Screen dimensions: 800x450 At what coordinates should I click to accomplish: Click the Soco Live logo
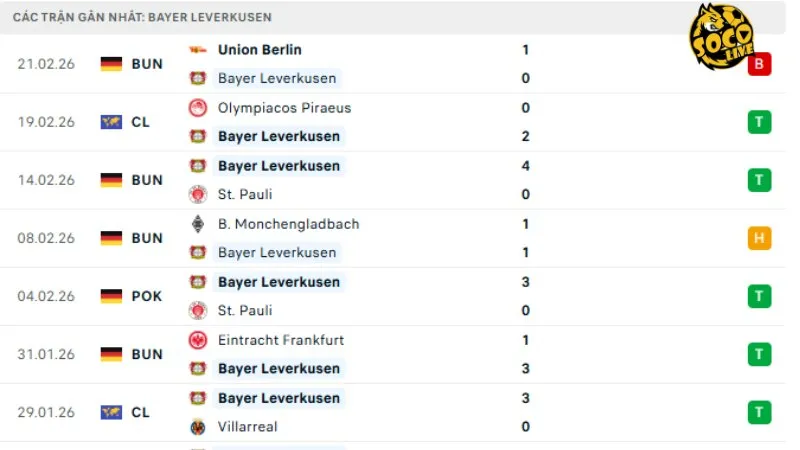click(x=720, y=34)
